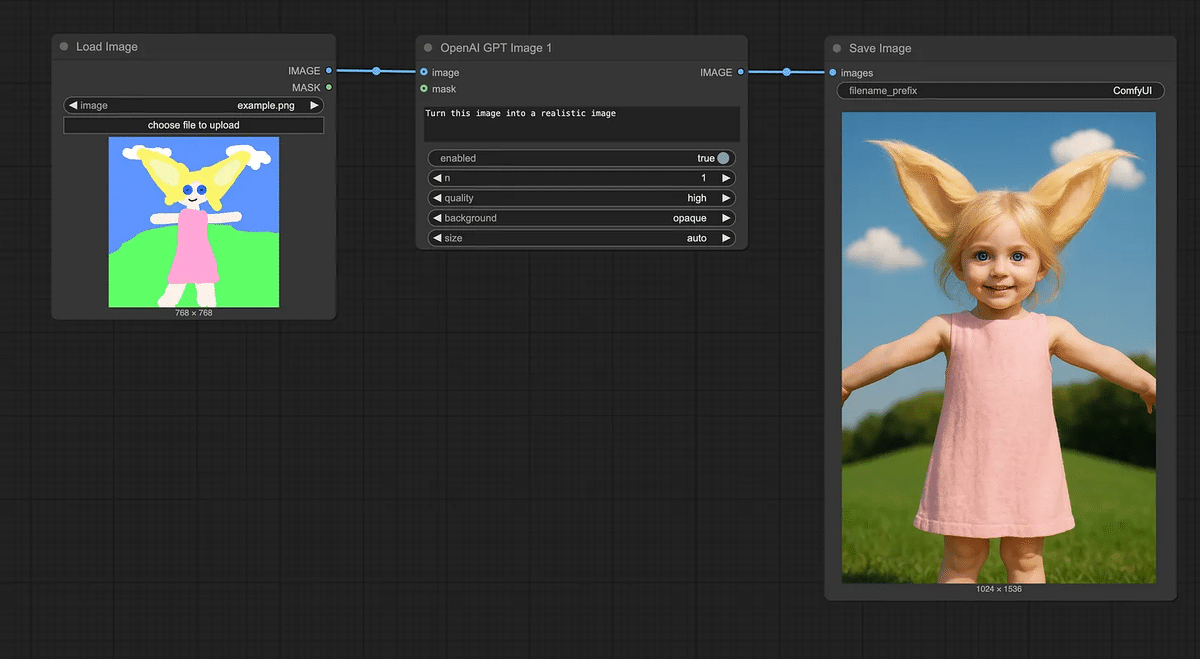Viewport: 1200px width, 659px height.
Task: Select the cartoon preview in Load Image
Action: 194,222
